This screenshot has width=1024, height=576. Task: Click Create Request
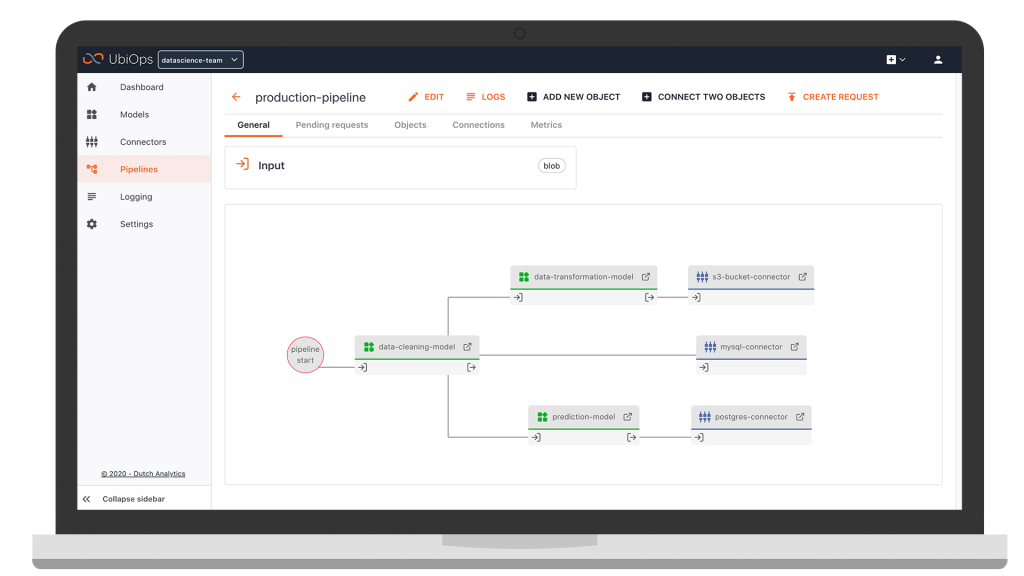(833, 97)
